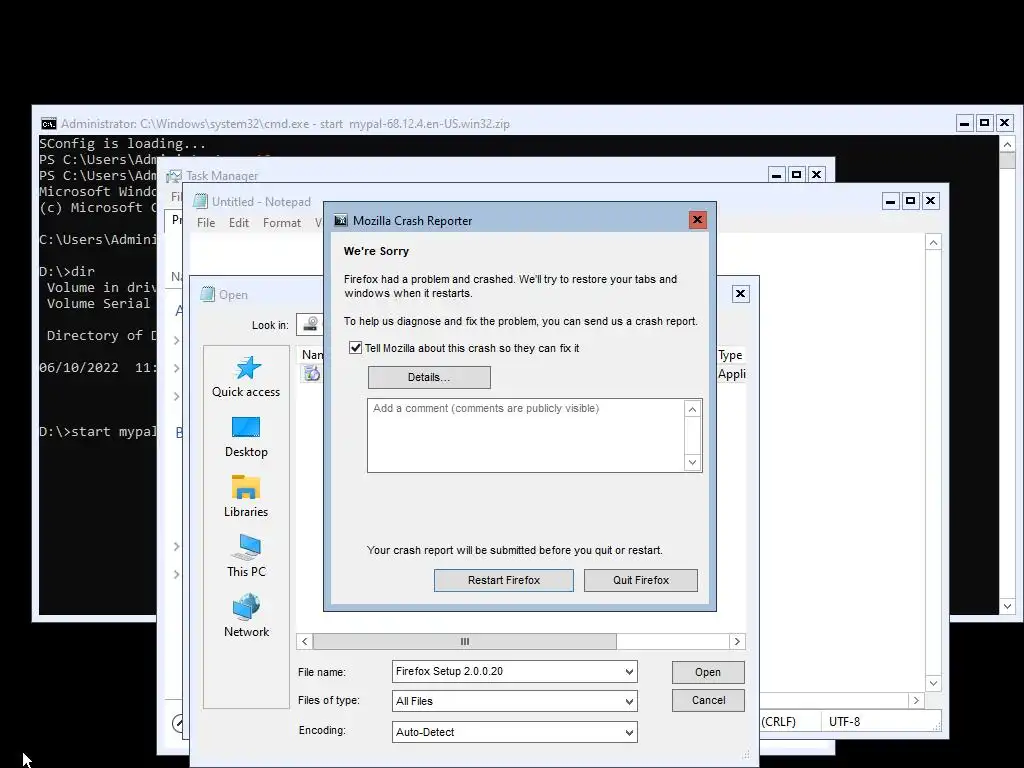Uncheck Tell Mozilla about this crash
1024x768 pixels.
(x=355, y=347)
